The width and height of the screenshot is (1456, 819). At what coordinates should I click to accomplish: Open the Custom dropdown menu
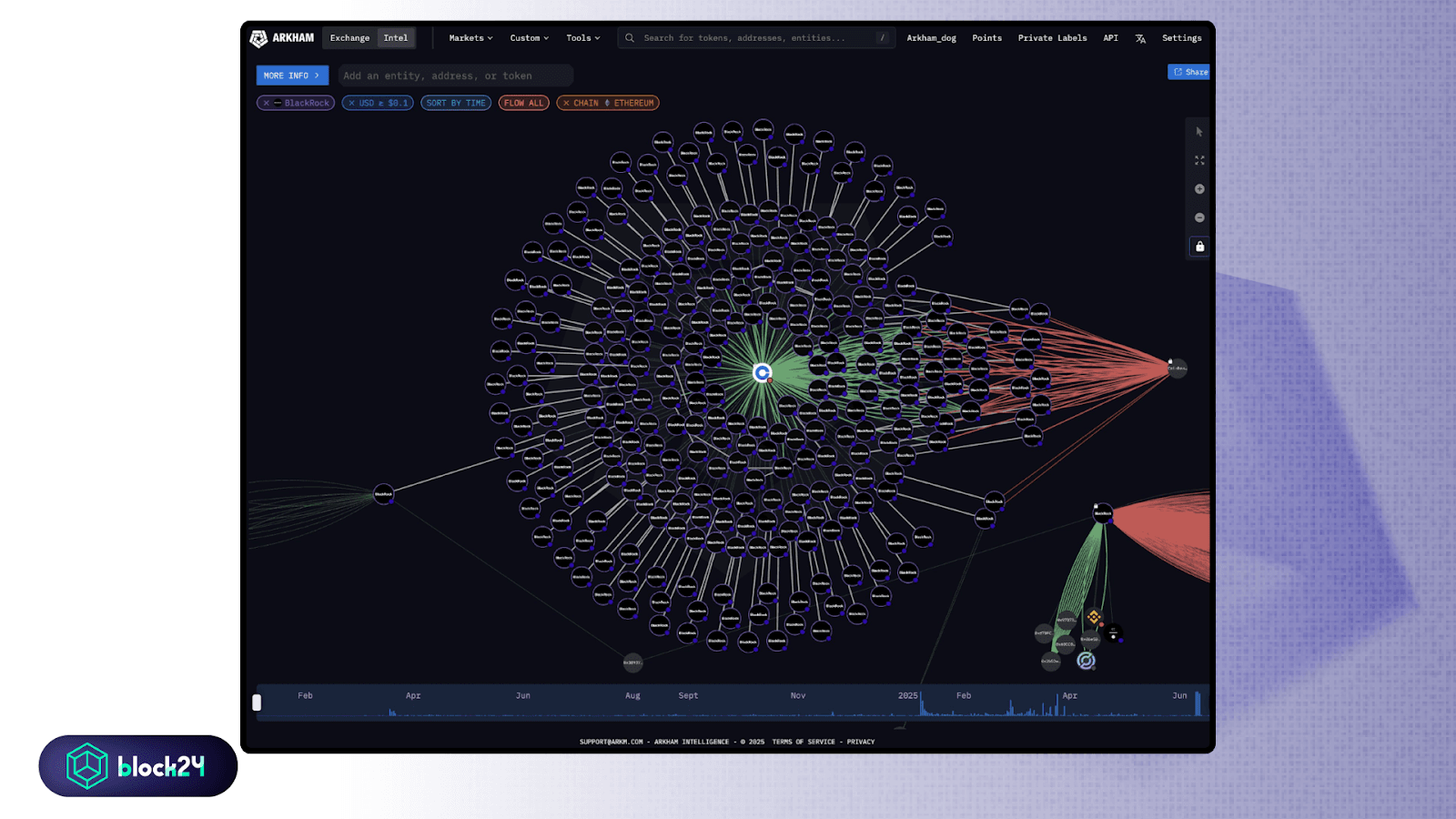[x=529, y=38]
